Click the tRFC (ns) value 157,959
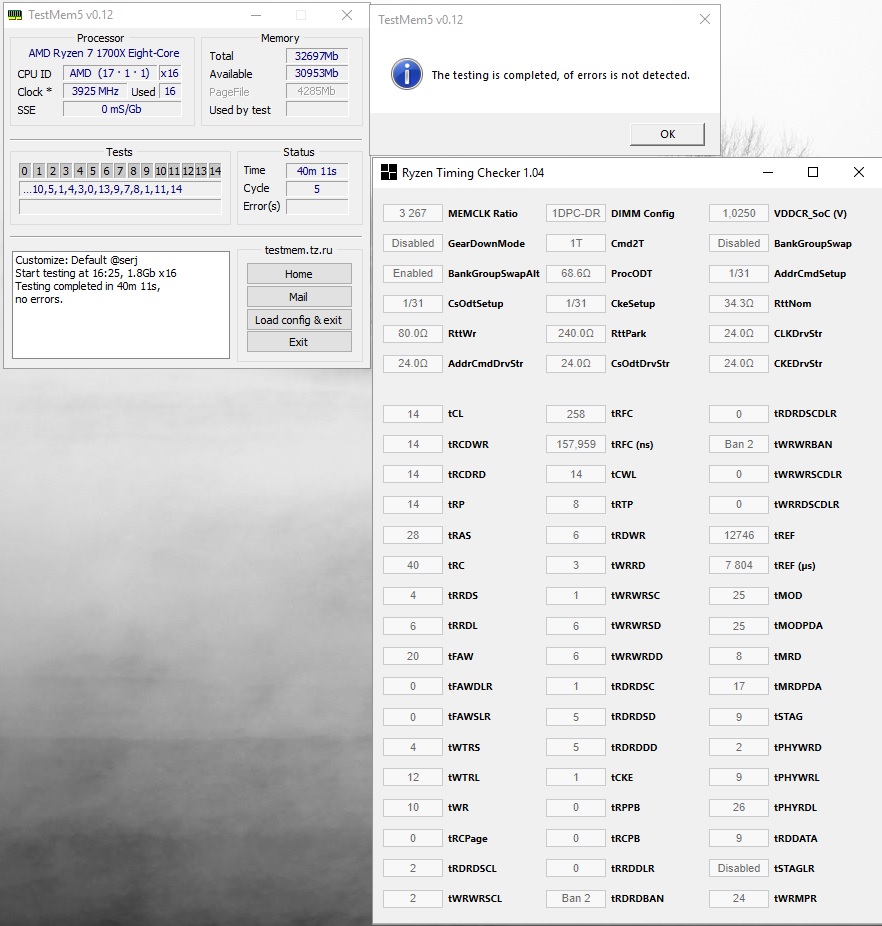The image size is (882, 926). pyautogui.click(x=575, y=444)
